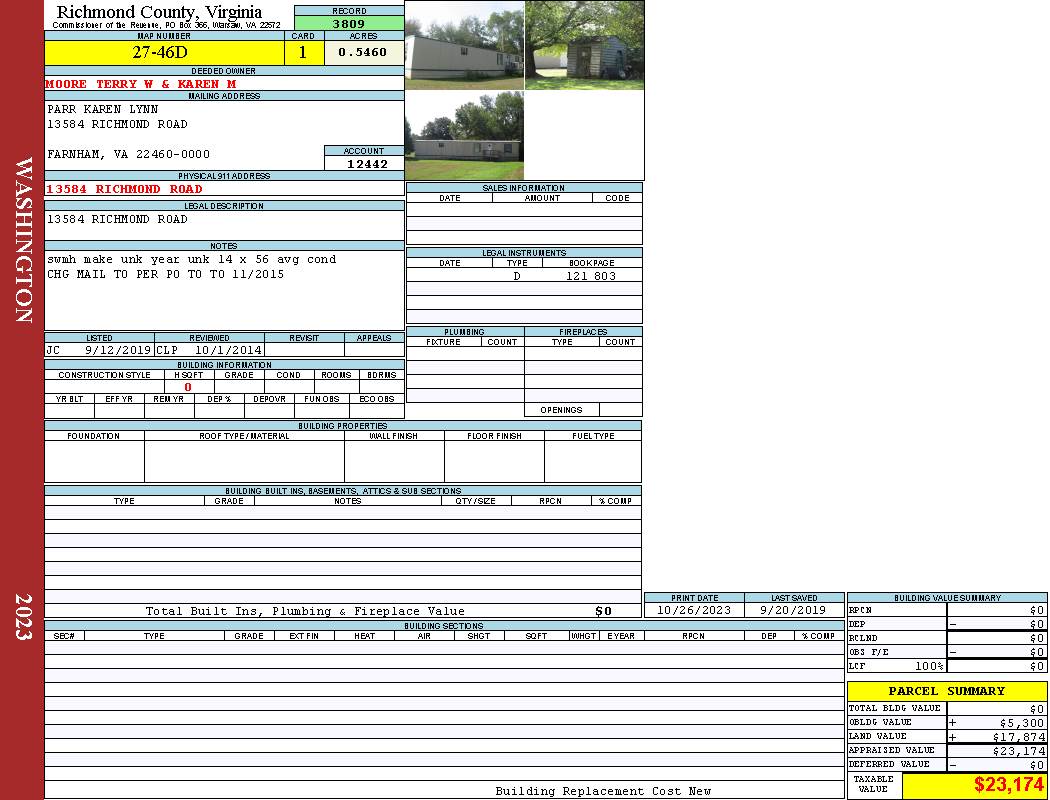Click the Card number 1 box
Image resolution: width=1050 pixels, height=800 pixels.
pos(303,53)
